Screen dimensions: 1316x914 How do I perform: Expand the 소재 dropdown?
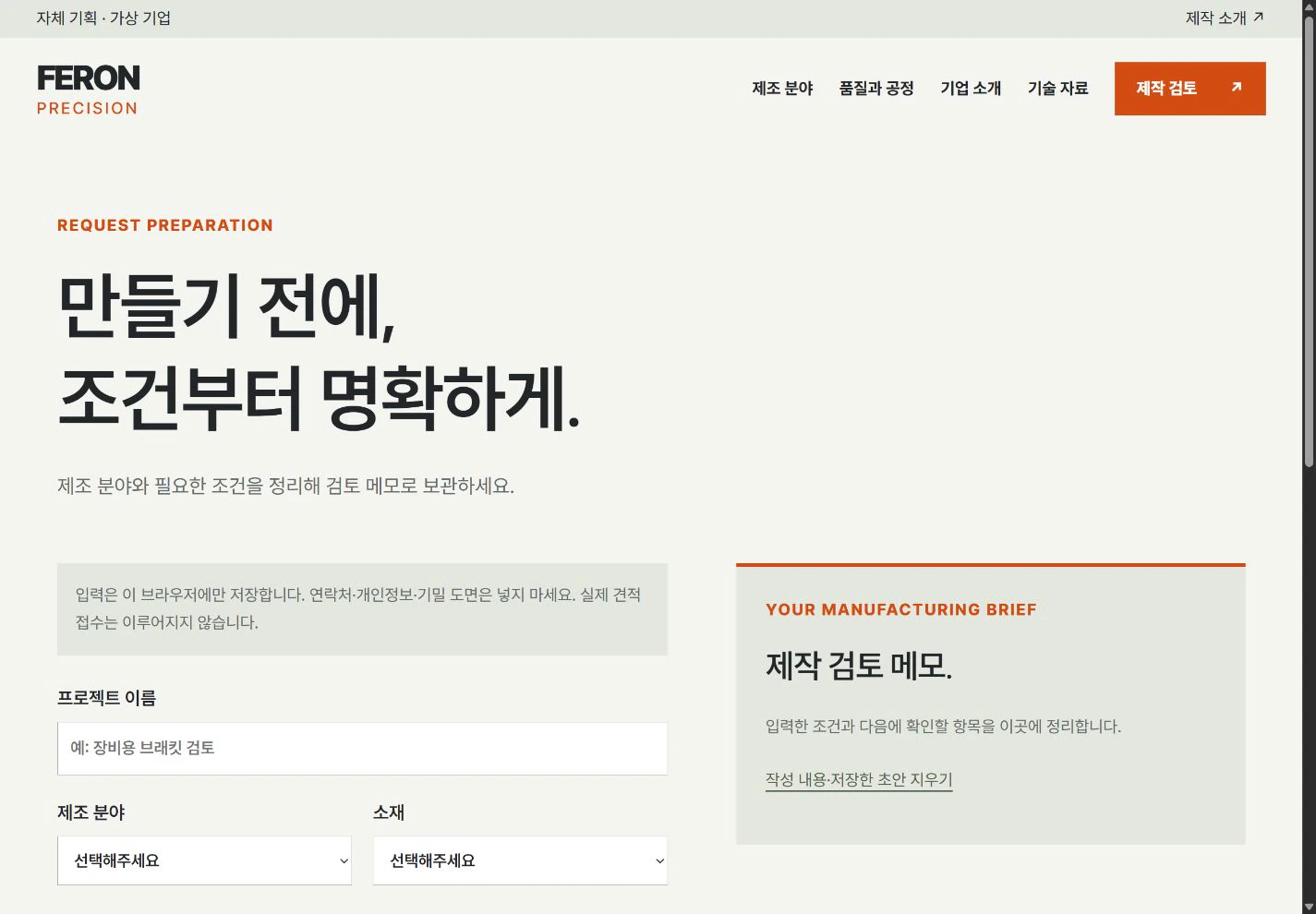[x=520, y=860]
